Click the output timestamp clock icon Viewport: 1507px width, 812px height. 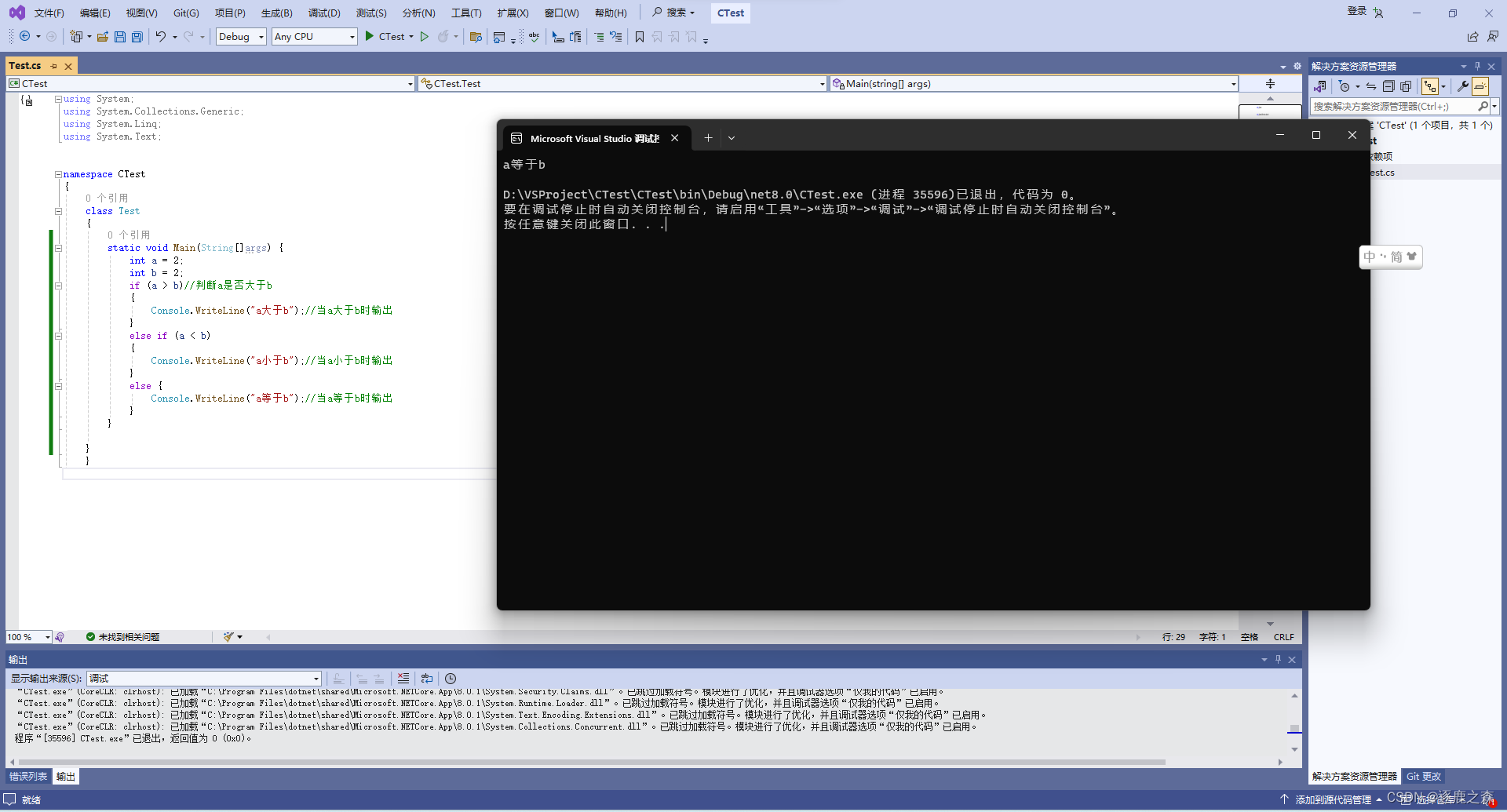[451, 679]
